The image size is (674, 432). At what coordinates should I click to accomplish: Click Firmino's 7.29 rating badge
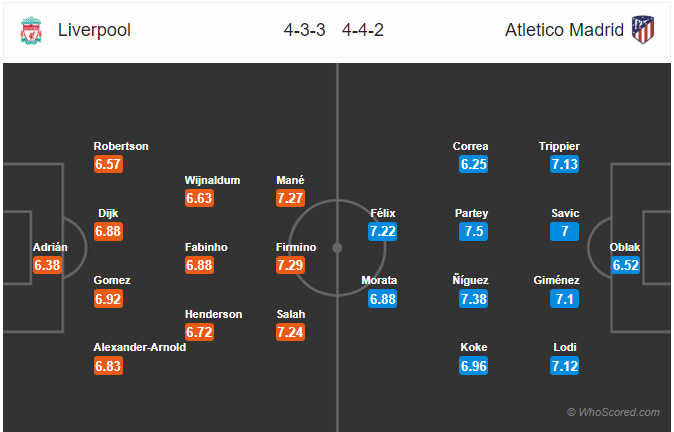[x=291, y=265]
